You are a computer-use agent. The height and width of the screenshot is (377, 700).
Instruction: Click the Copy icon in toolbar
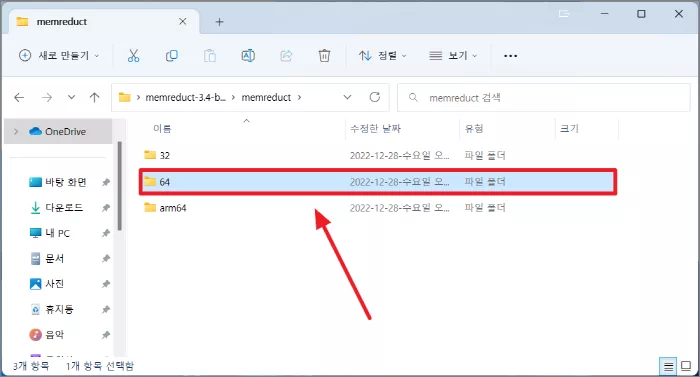coord(171,56)
